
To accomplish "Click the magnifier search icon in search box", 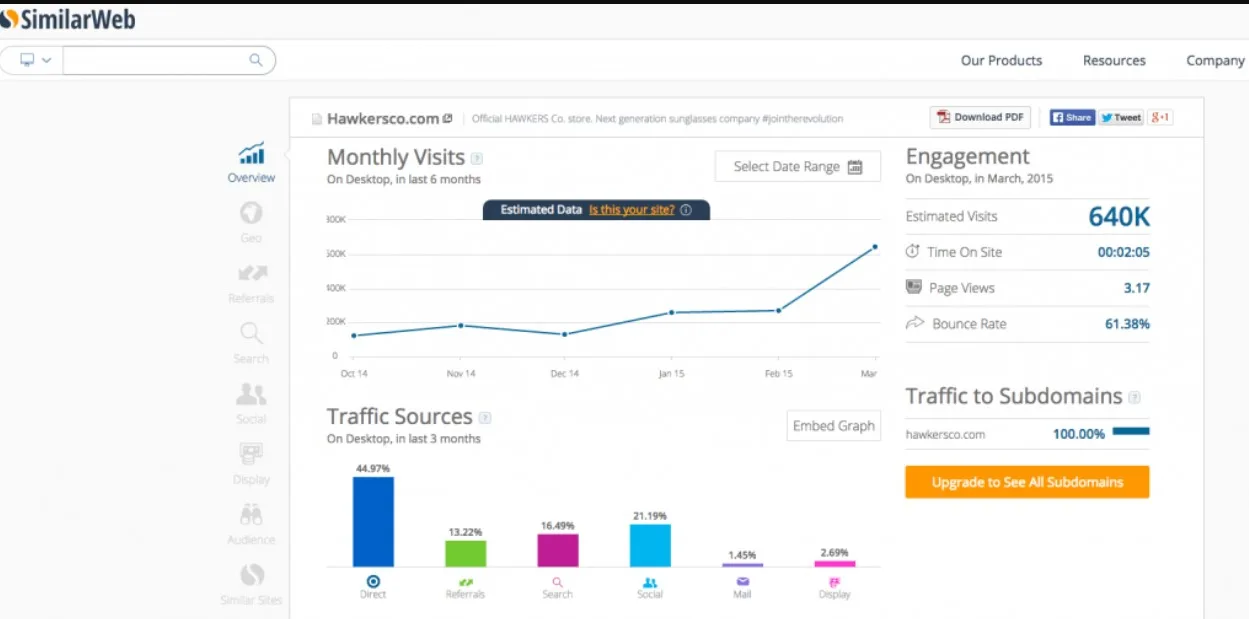I will click(x=256, y=60).
